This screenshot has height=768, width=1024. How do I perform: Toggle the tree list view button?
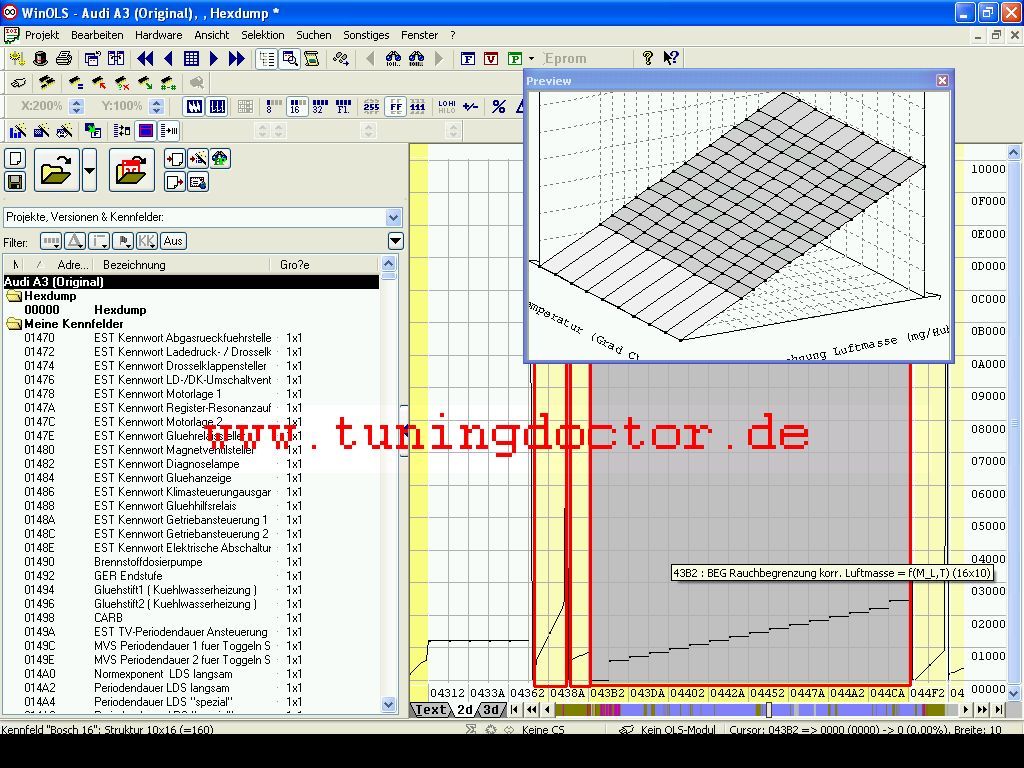[x=266, y=59]
